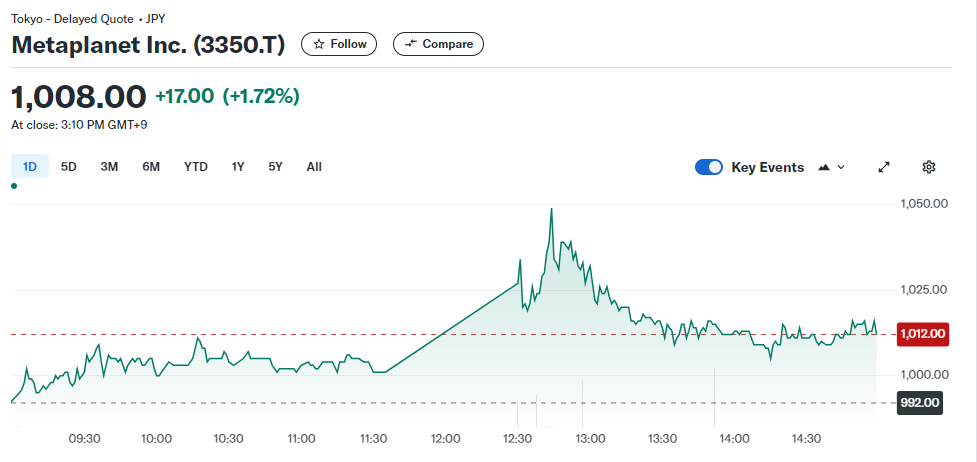Image resolution: width=977 pixels, height=462 pixels.
Task: Click the chart price peak near 12:45
Action: coord(551,209)
